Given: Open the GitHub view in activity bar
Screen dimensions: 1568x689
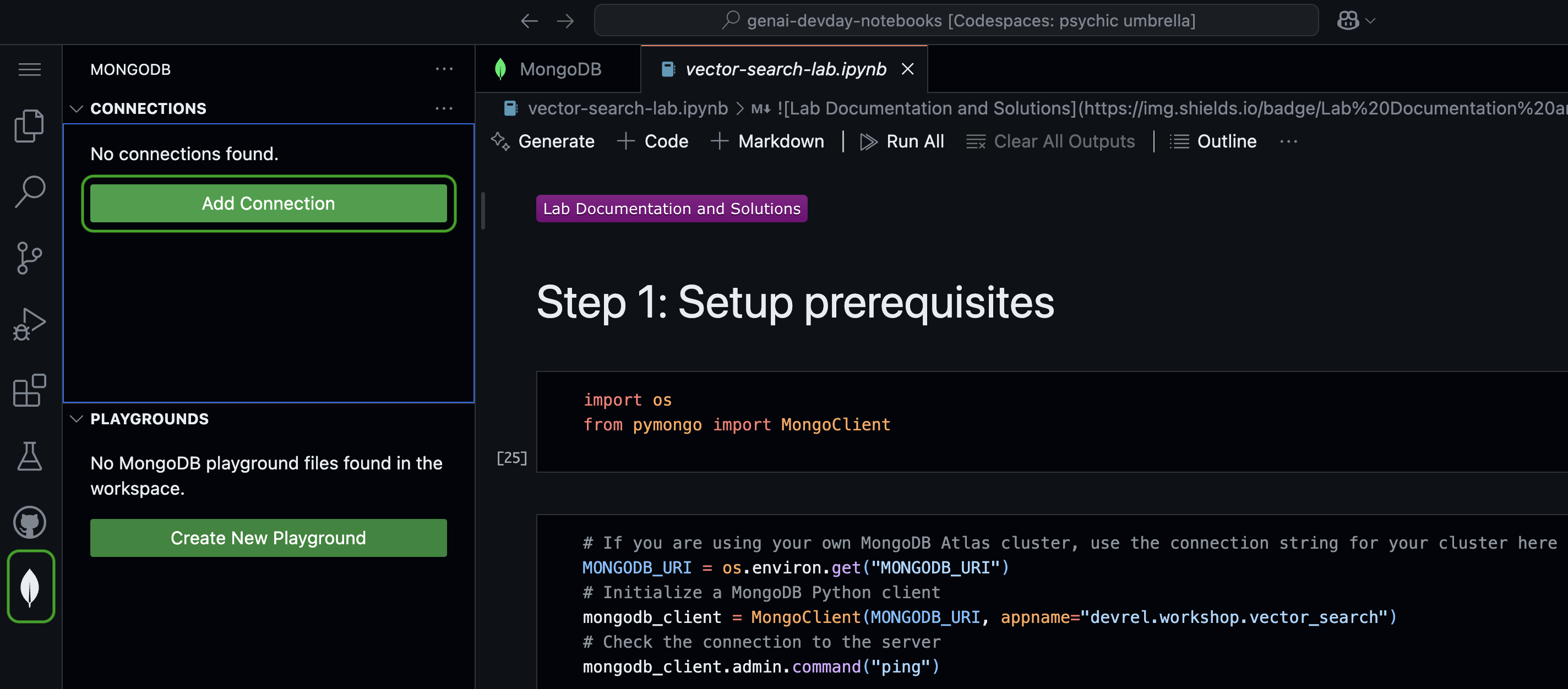Looking at the screenshot, I should tap(29, 522).
